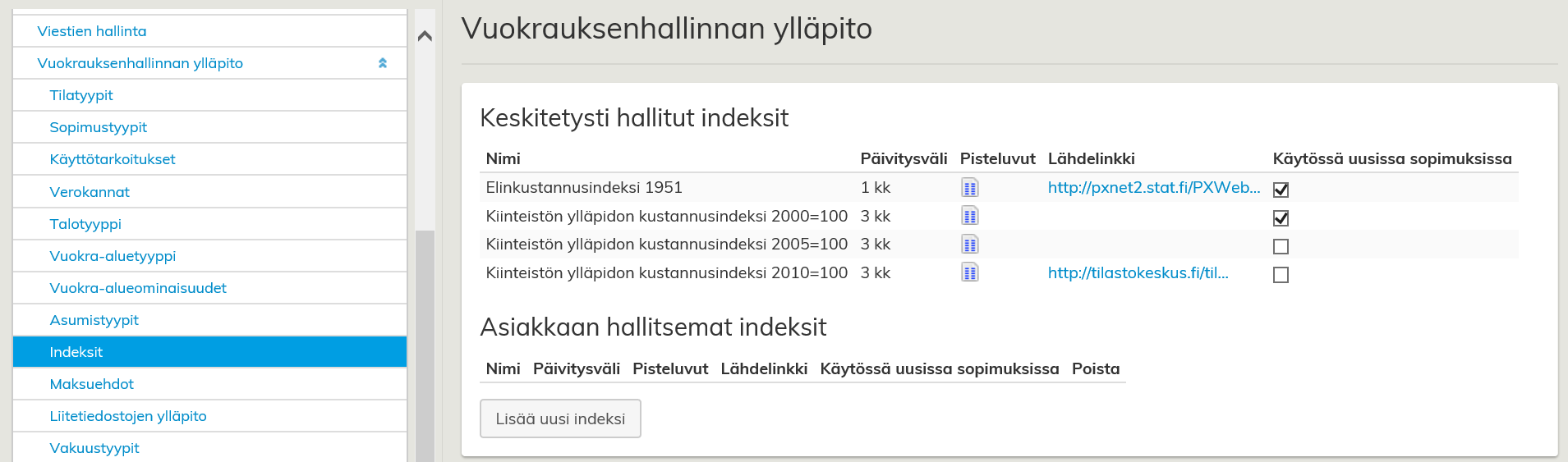Open the pxnet2.stat.fi source link
The width and height of the screenshot is (1568, 462).
(x=1153, y=188)
